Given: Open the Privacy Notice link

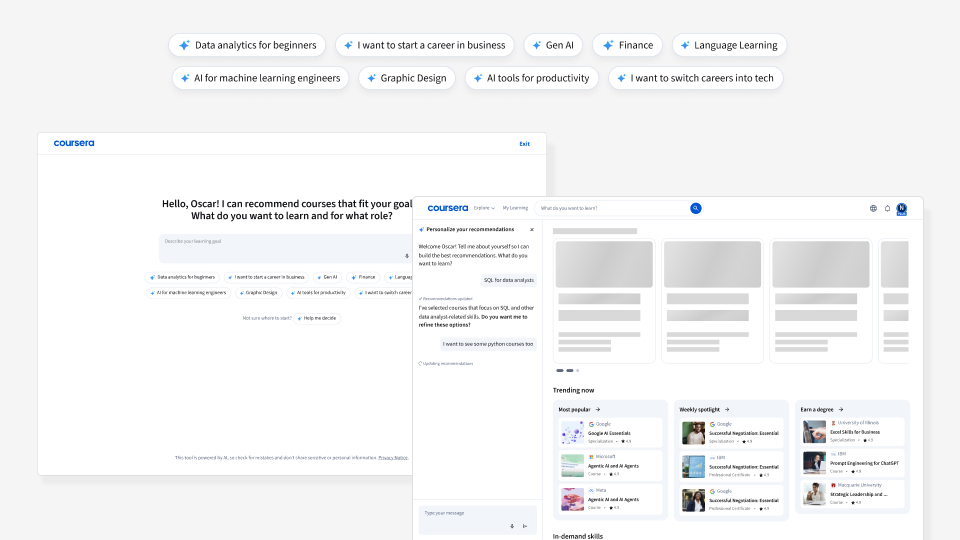Looking at the screenshot, I should tap(393, 457).
